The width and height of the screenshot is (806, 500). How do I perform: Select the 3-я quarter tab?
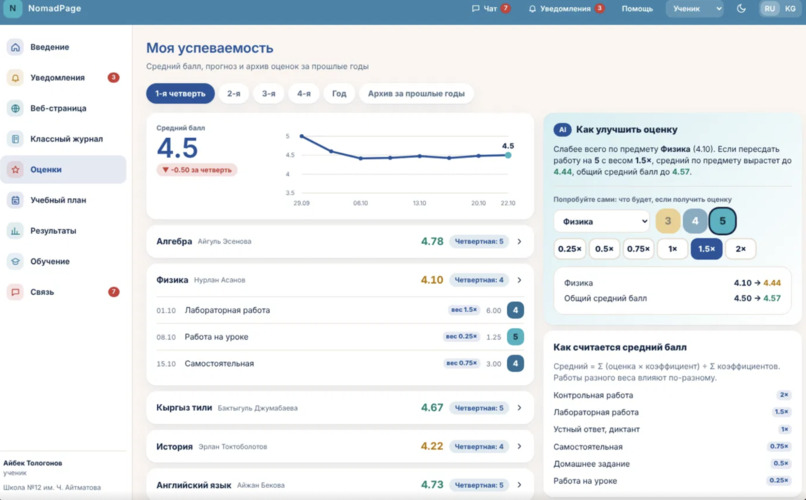point(269,94)
